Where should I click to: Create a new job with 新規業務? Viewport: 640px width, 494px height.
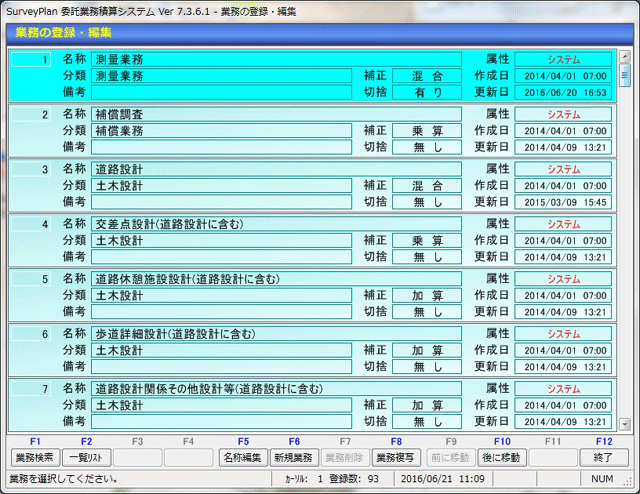pos(294,458)
